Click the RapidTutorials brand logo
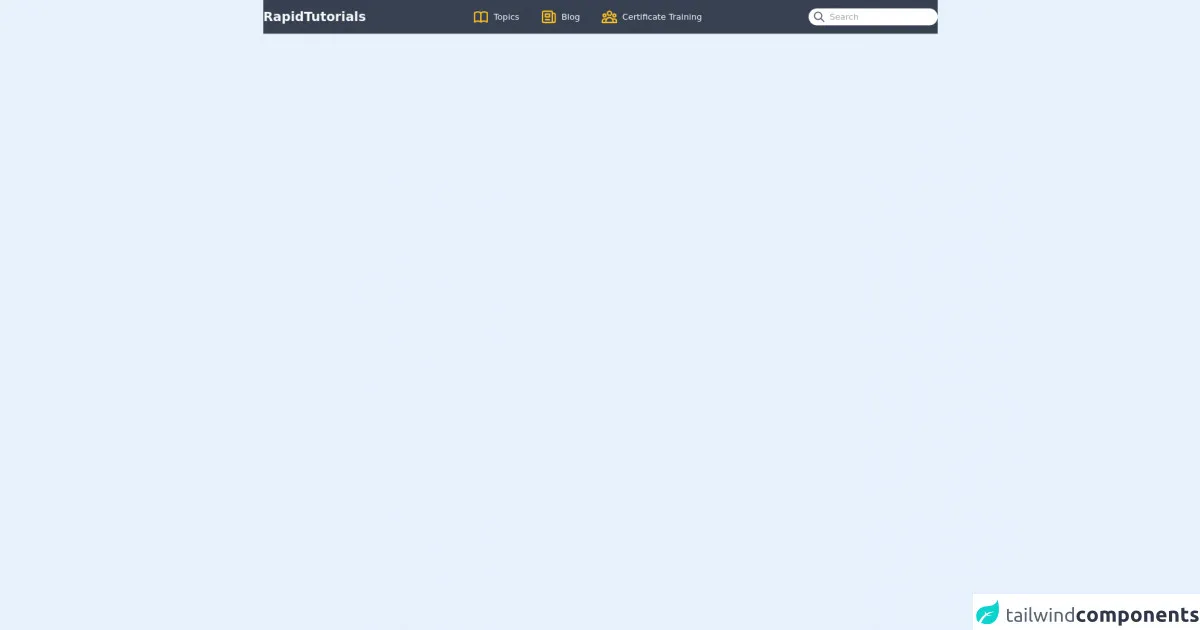The width and height of the screenshot is (1200, 630). coord(314,17)
